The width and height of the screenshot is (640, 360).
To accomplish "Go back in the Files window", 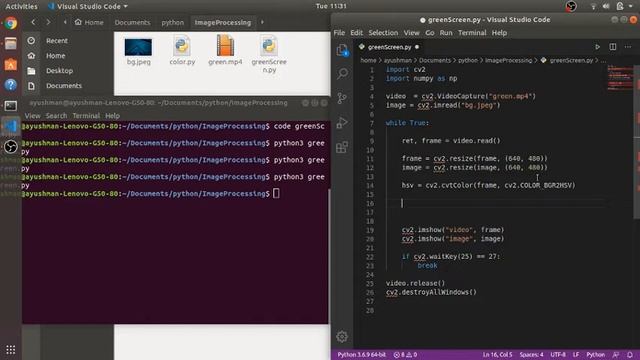I will [33, 22].
